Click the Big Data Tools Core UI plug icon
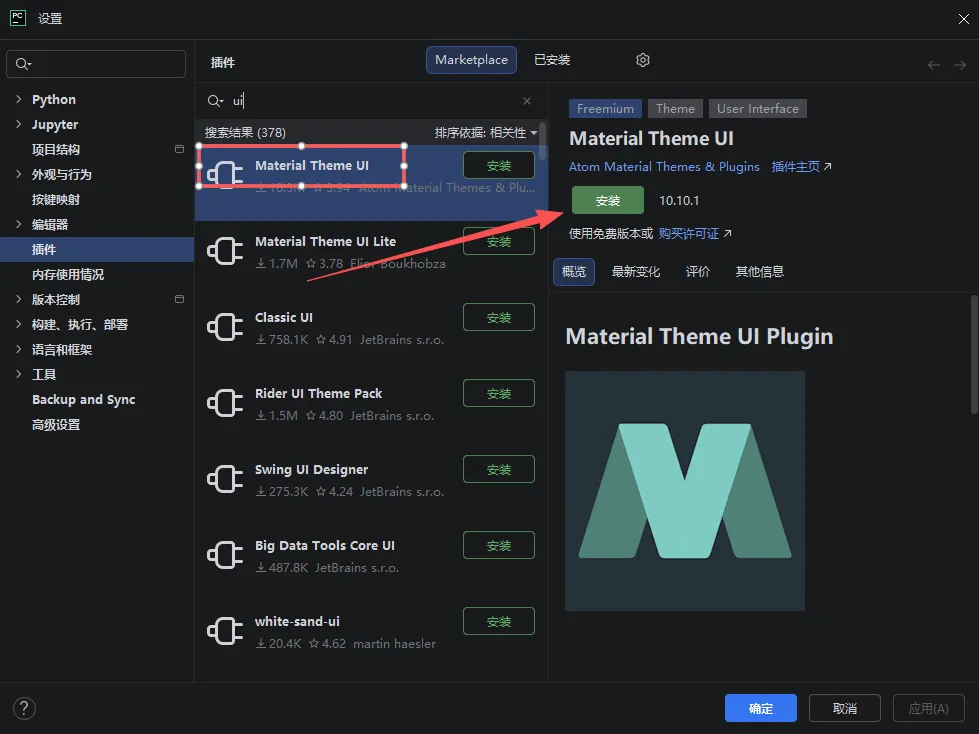The image size is (979, 734). 225,555
